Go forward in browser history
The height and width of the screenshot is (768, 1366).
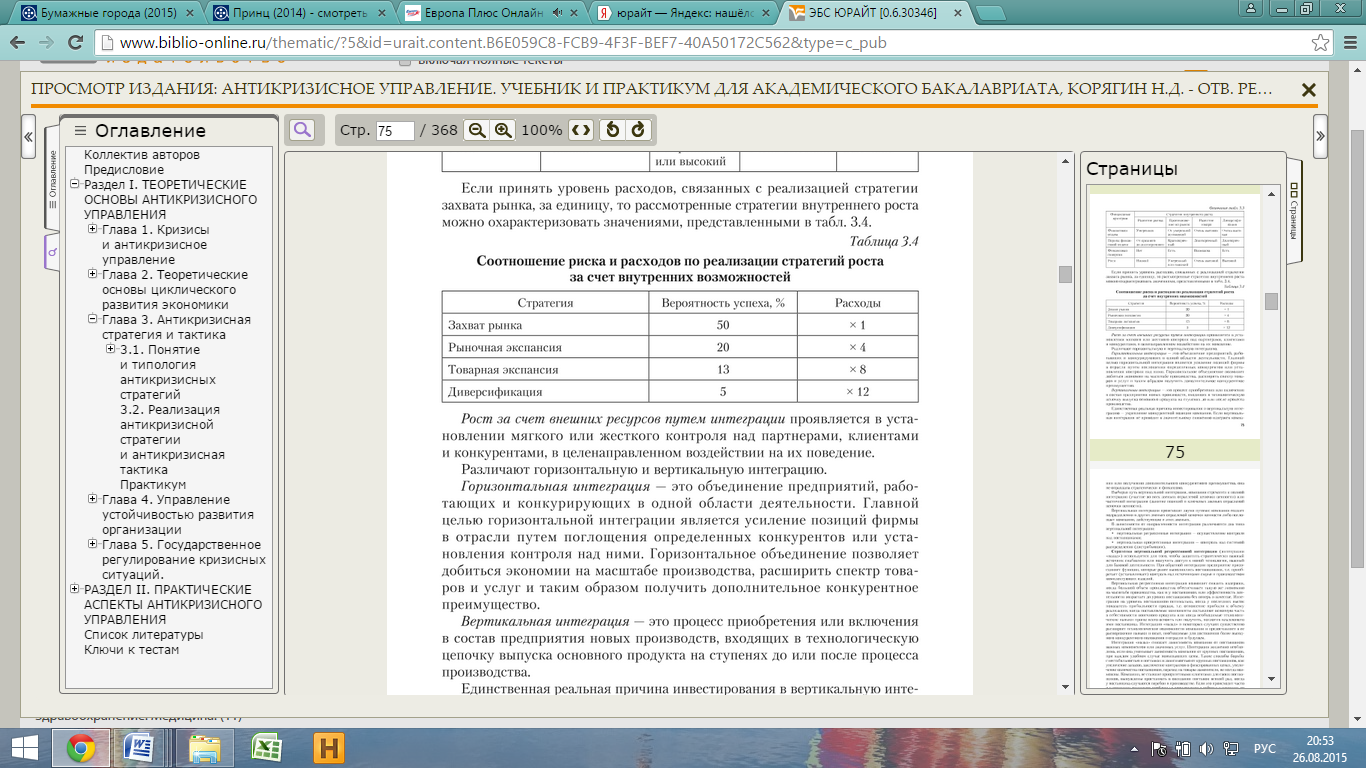coord(46,43)
